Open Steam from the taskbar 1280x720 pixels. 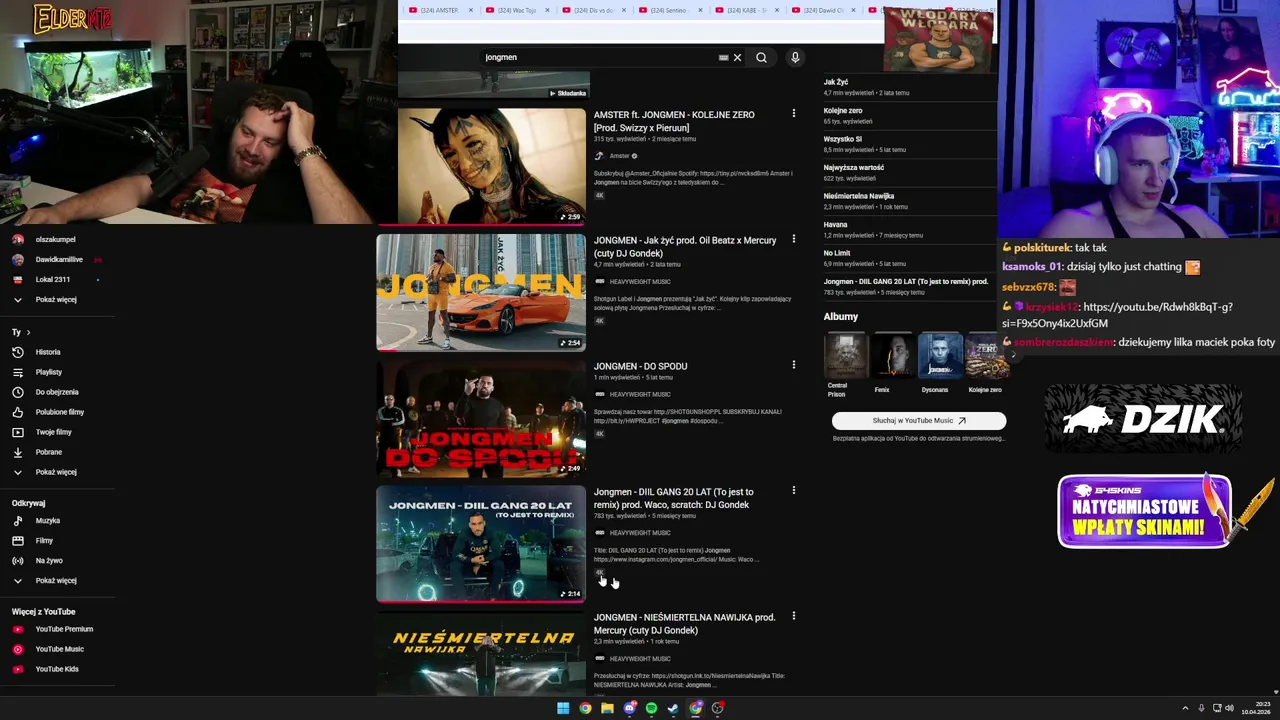pyautogui.click(x=673, y=708)
